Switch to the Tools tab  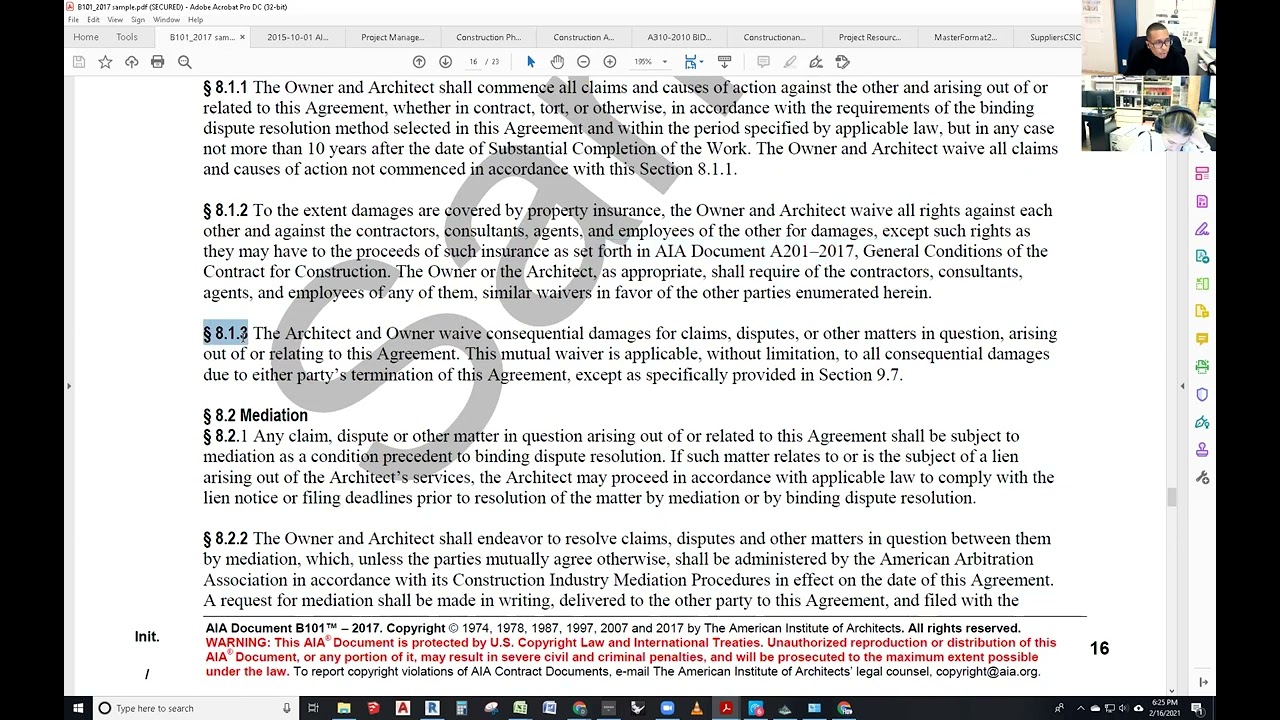point(127,37)
